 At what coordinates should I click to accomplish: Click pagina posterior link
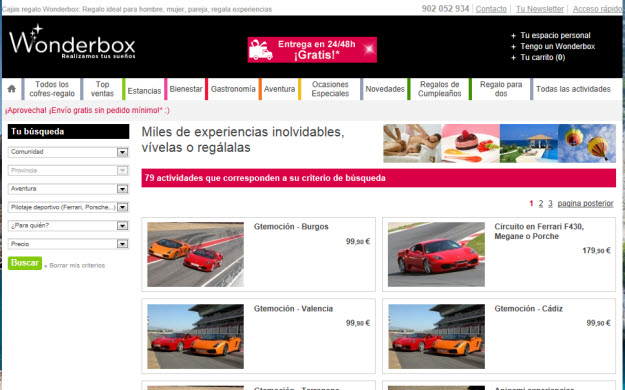[585, 203]
